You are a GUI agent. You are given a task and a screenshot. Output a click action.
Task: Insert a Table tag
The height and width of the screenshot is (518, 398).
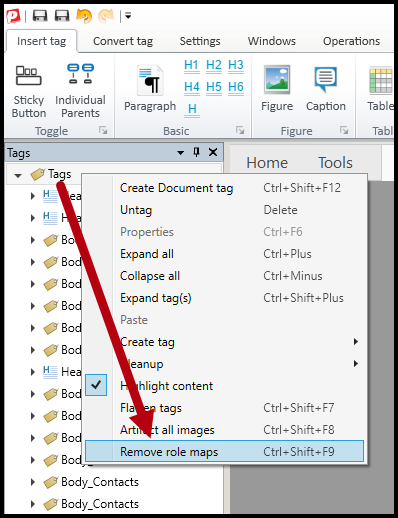pyautogui.click(x=381, y=89)
